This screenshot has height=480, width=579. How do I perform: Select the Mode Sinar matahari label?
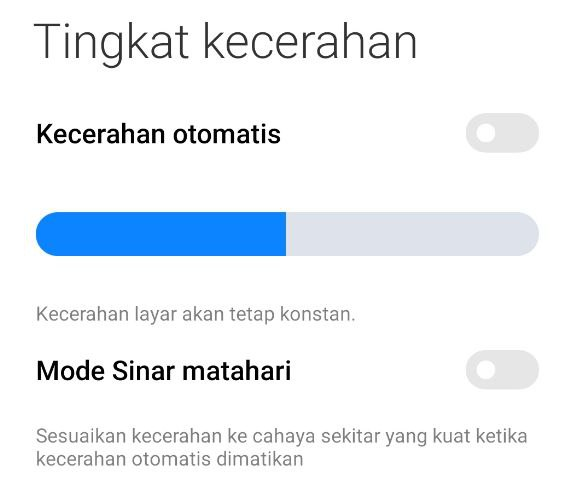coord(164,370)
